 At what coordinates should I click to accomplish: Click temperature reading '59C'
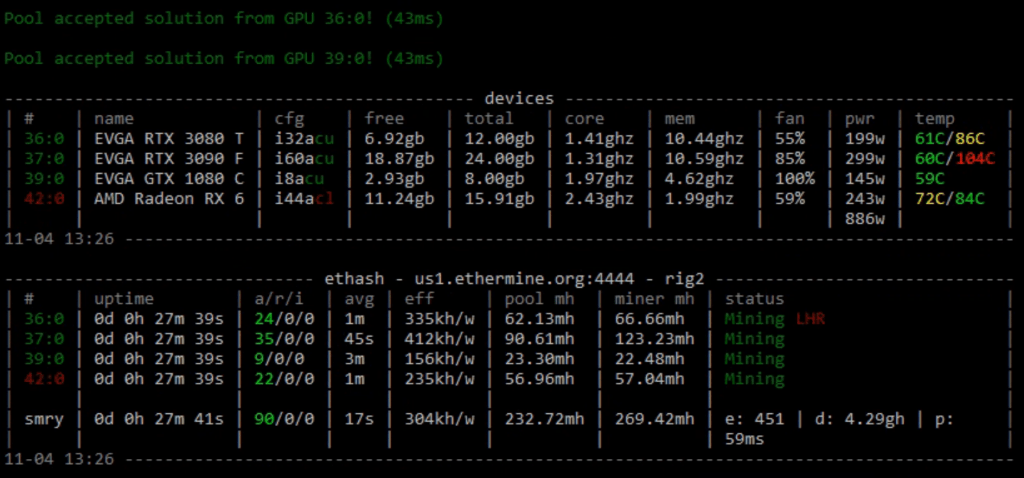click(x=930, y=178)
